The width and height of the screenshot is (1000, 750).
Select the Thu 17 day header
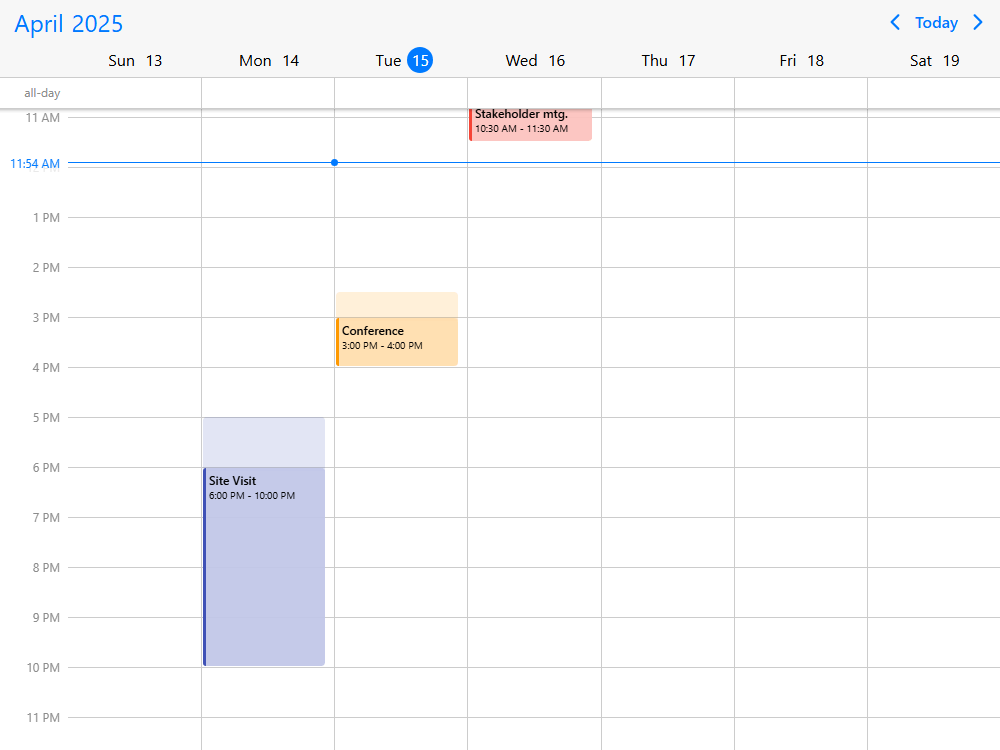pos(668,61)
